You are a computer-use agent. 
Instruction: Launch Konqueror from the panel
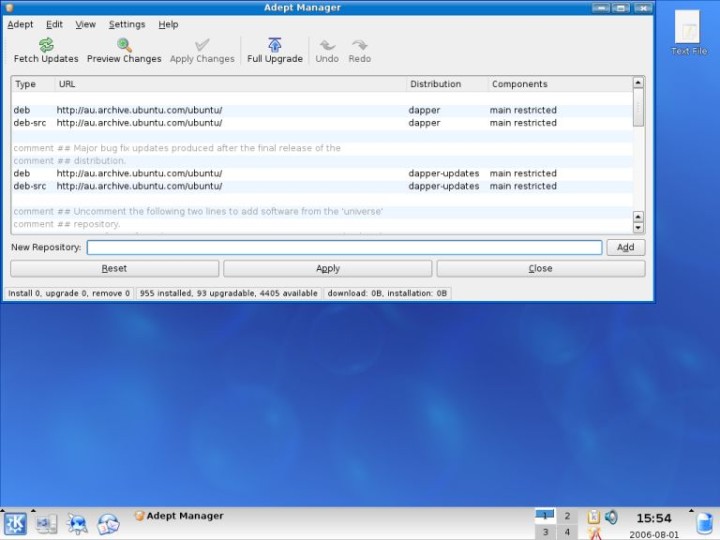click(77, 523)
